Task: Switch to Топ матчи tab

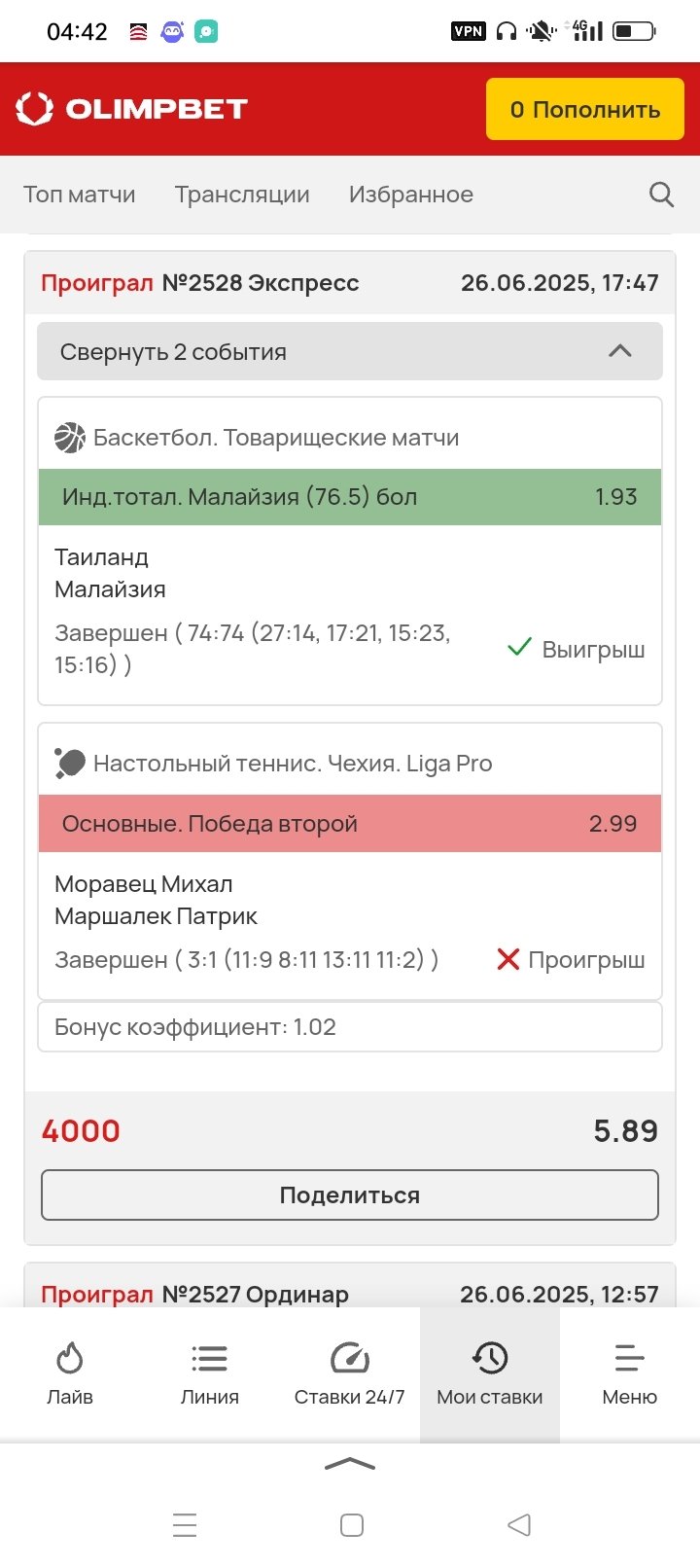Action: [x=80, y=195]
